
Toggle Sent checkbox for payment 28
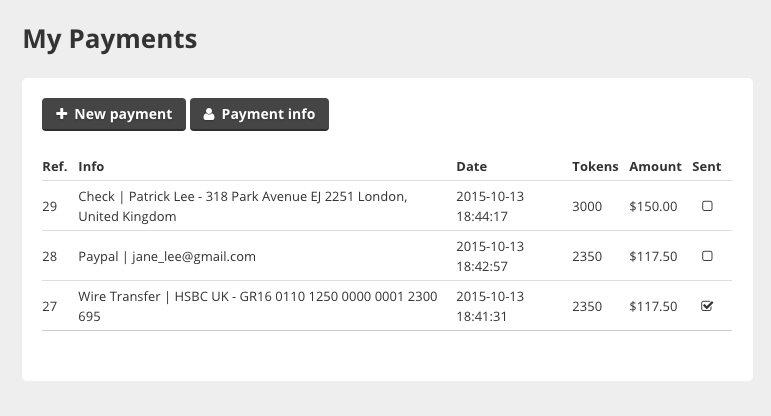[707, 256]
